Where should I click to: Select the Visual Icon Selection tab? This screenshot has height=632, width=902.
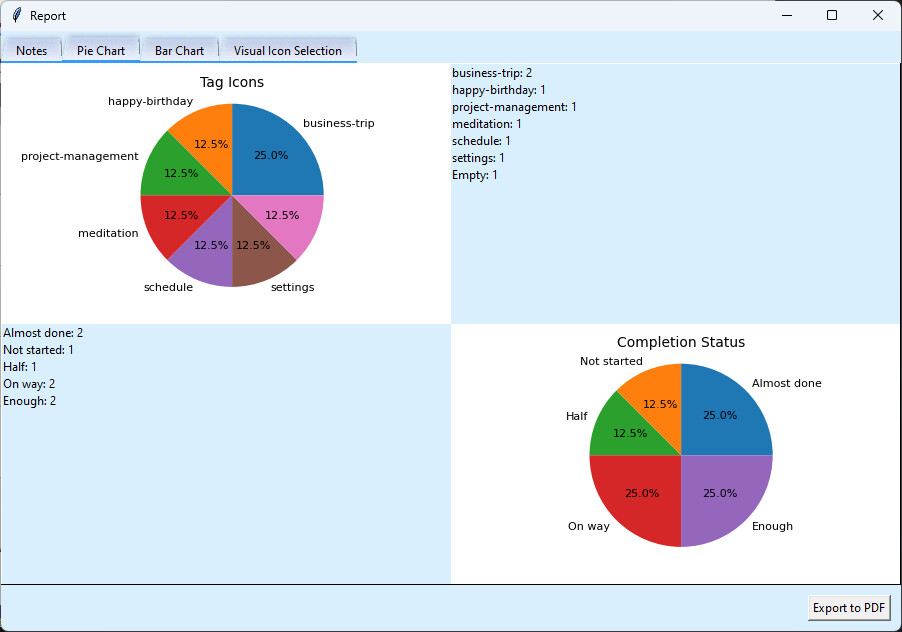pos(288,50)
